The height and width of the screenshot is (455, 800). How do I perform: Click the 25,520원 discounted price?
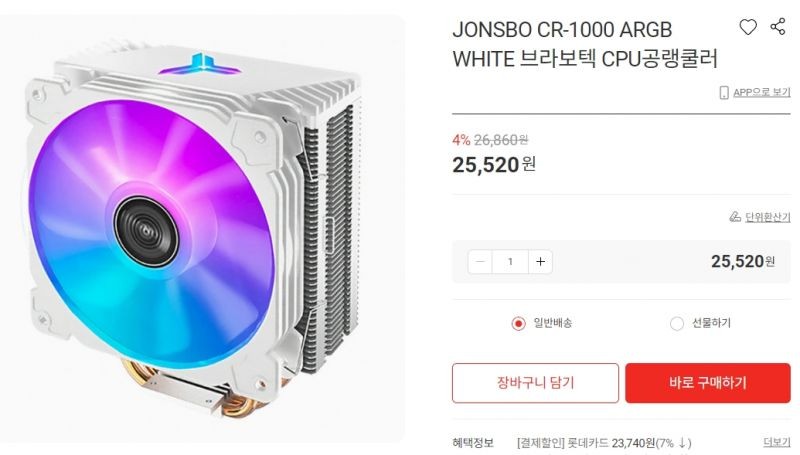coord(494,165)
